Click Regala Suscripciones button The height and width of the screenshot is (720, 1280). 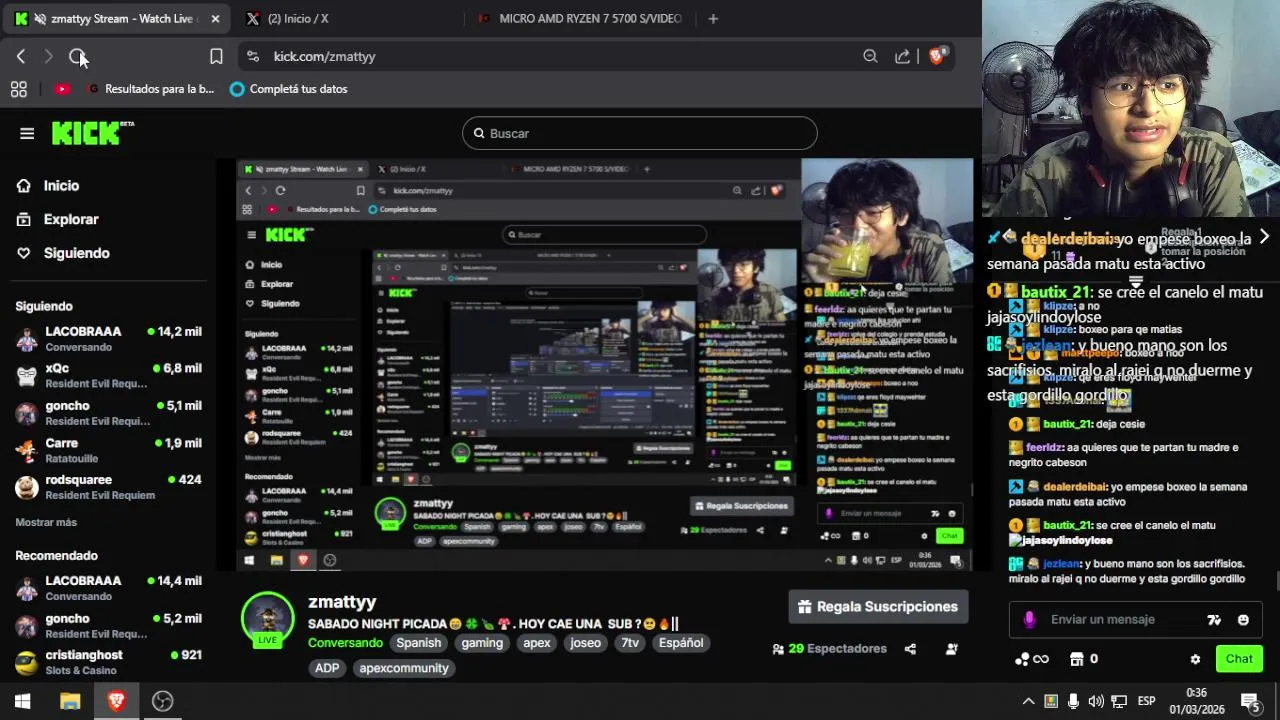click(879, 607)
